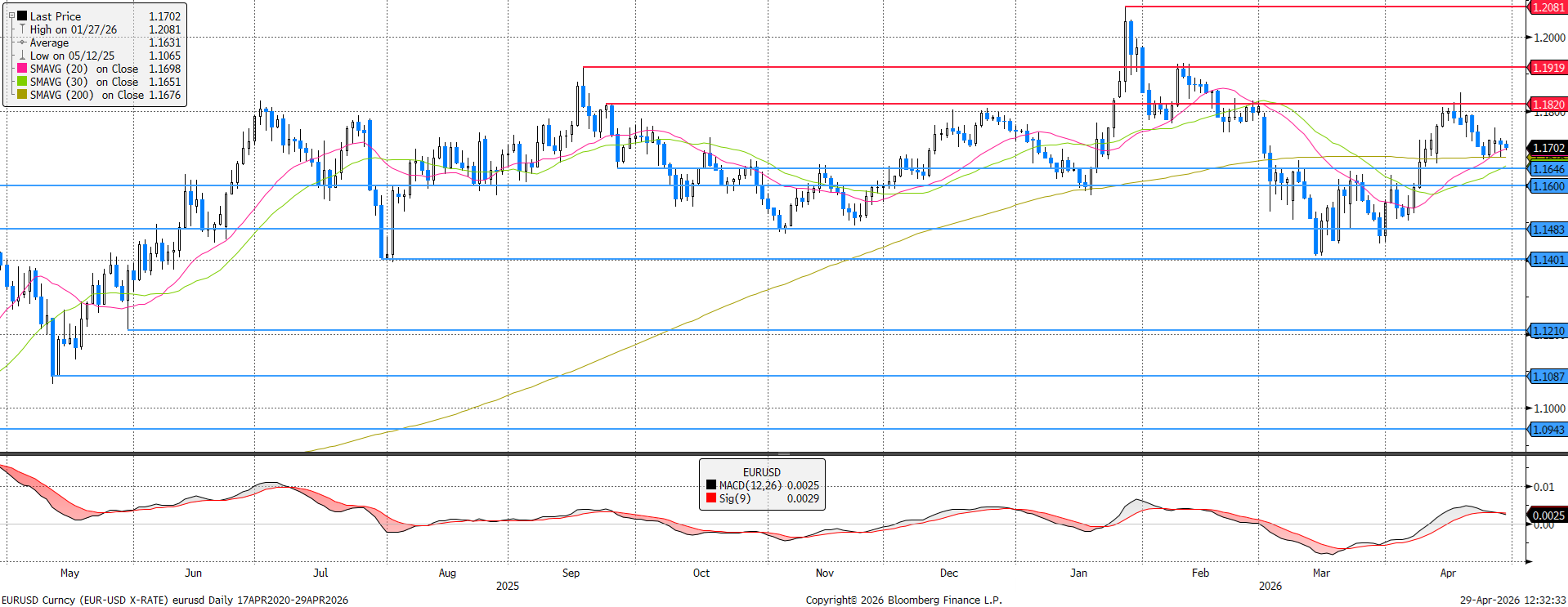Viewport: 1568px width, 607px height.
Task: Click the Low on 05/12/25 marker icon
Action: coord(22,56)
